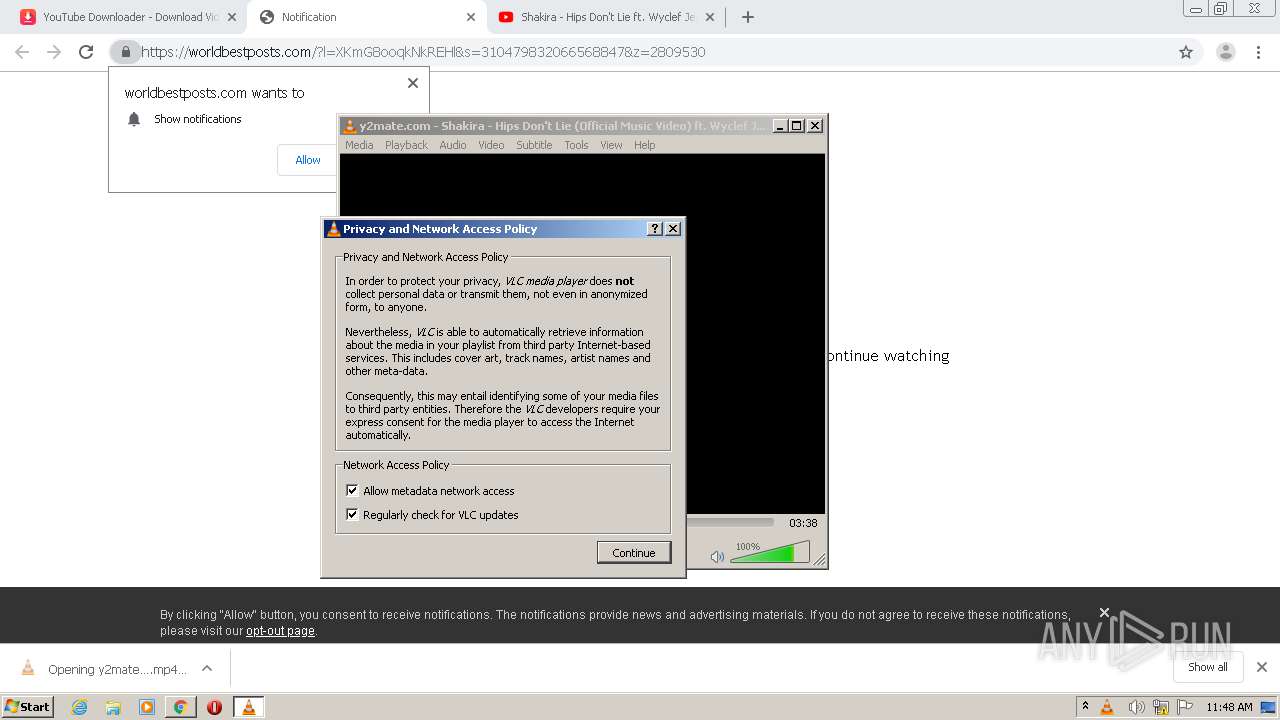Open the Chrome profile avatar

pos(1225,52)
